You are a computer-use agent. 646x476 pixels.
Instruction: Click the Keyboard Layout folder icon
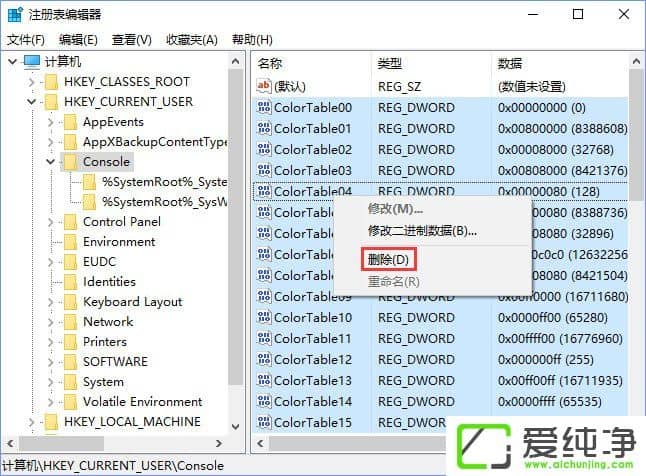tap(70, 302)
